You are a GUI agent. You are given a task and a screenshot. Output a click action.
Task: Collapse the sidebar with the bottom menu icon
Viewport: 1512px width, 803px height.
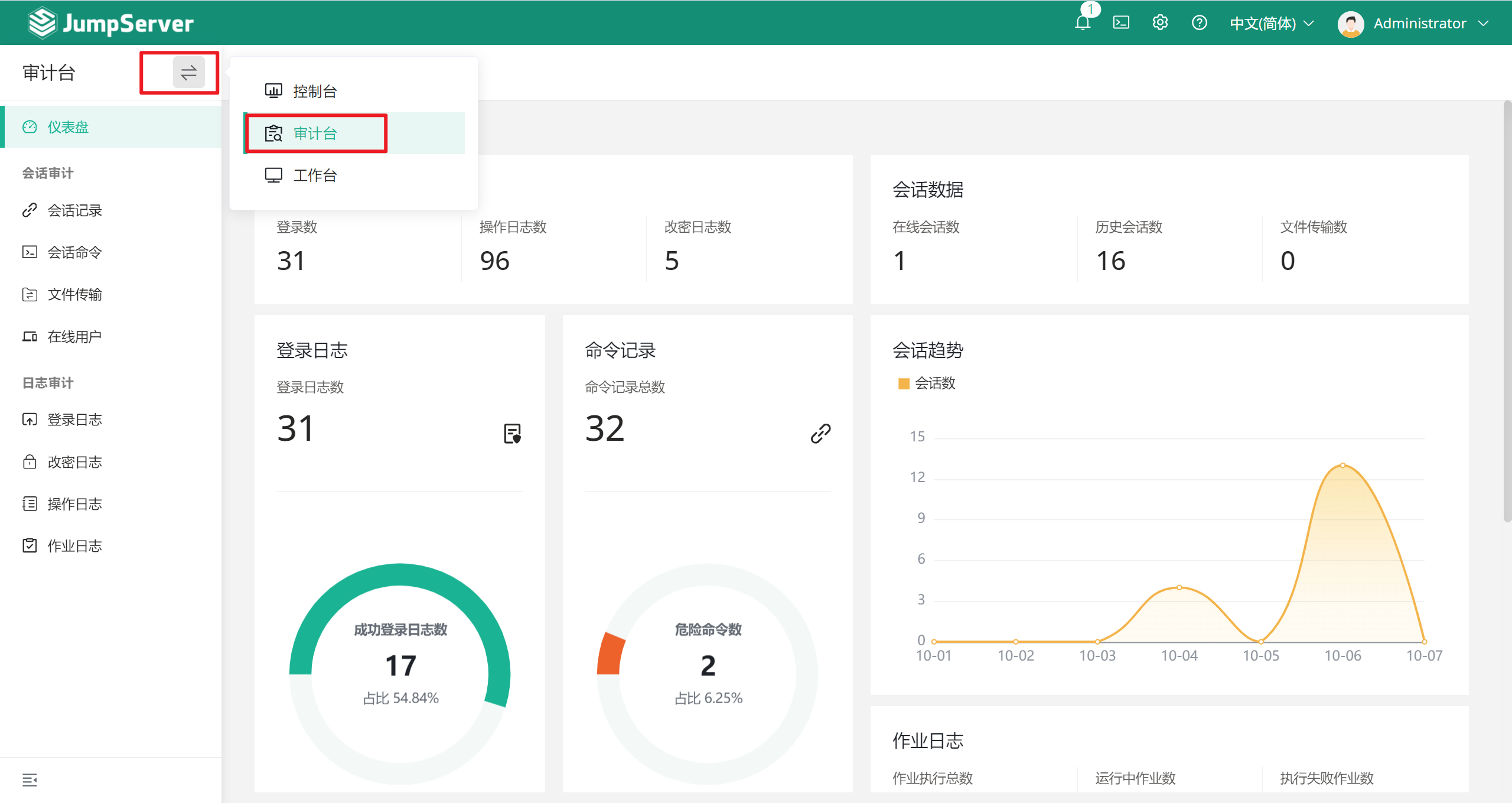(30, 780)
